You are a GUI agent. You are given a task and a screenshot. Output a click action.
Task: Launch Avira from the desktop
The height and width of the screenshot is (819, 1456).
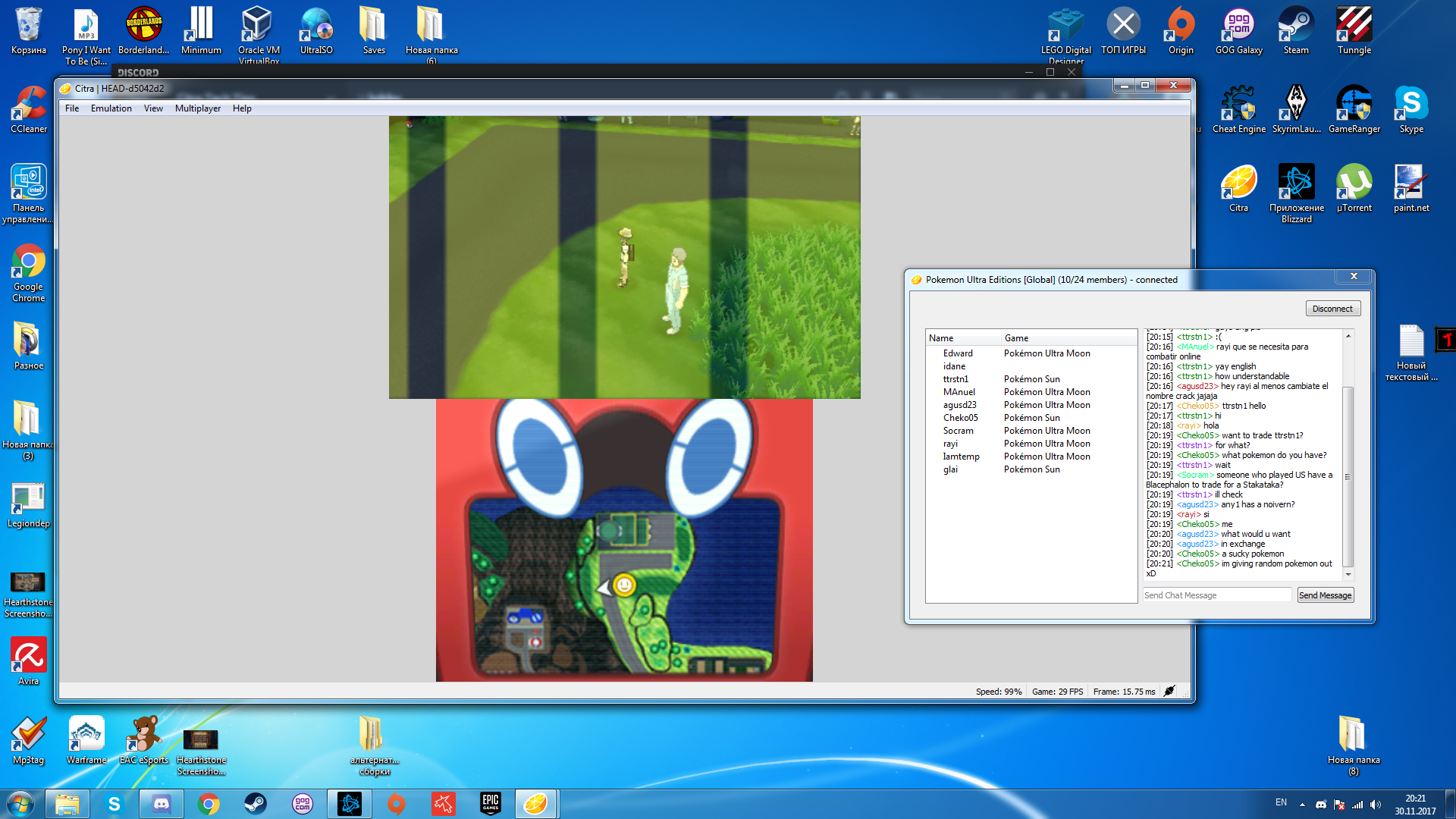click(x=29, y=661)
